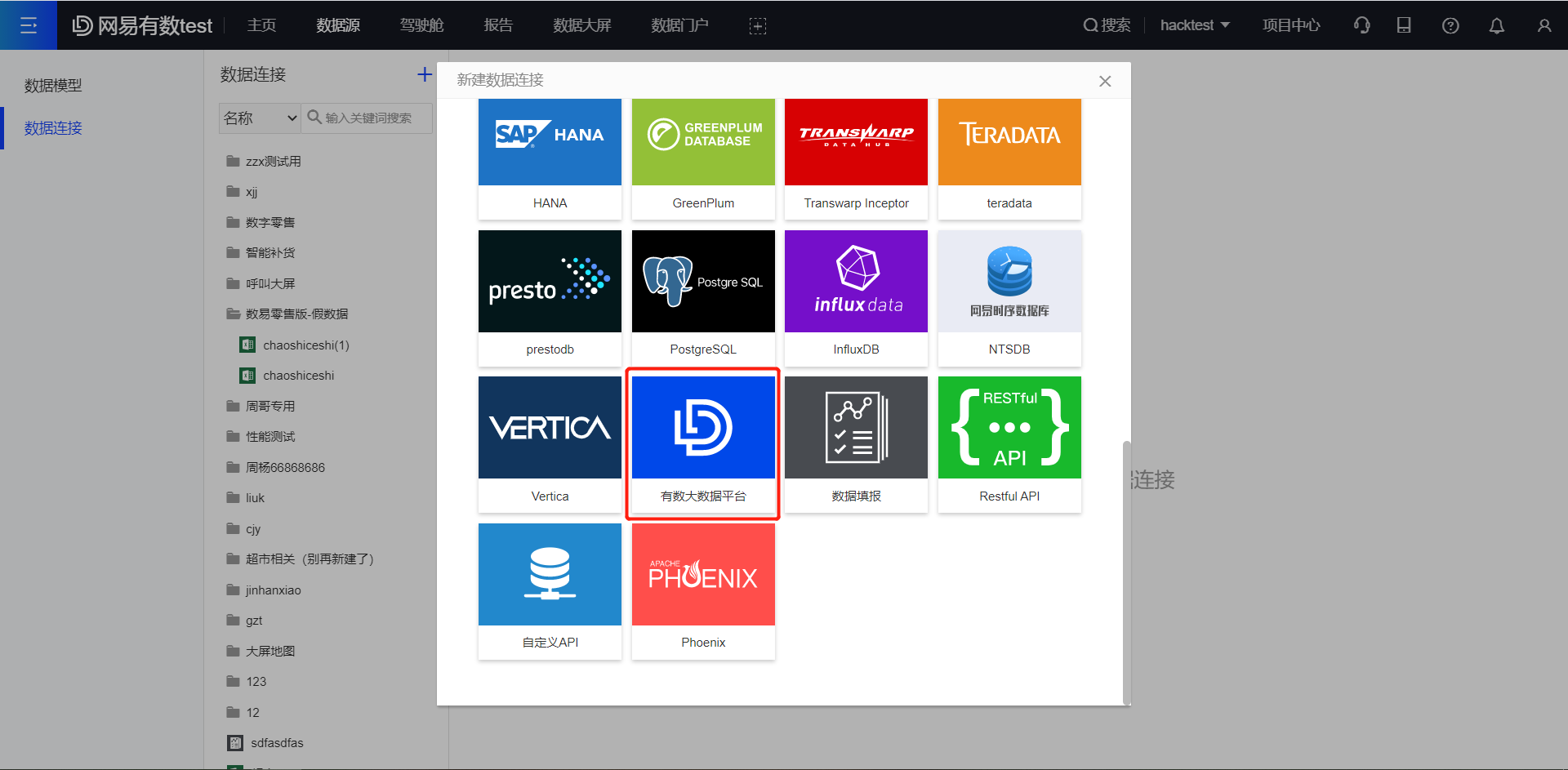Click the help question mark icon
This screenshot has height=770, width=1568.
[1450, 26]
